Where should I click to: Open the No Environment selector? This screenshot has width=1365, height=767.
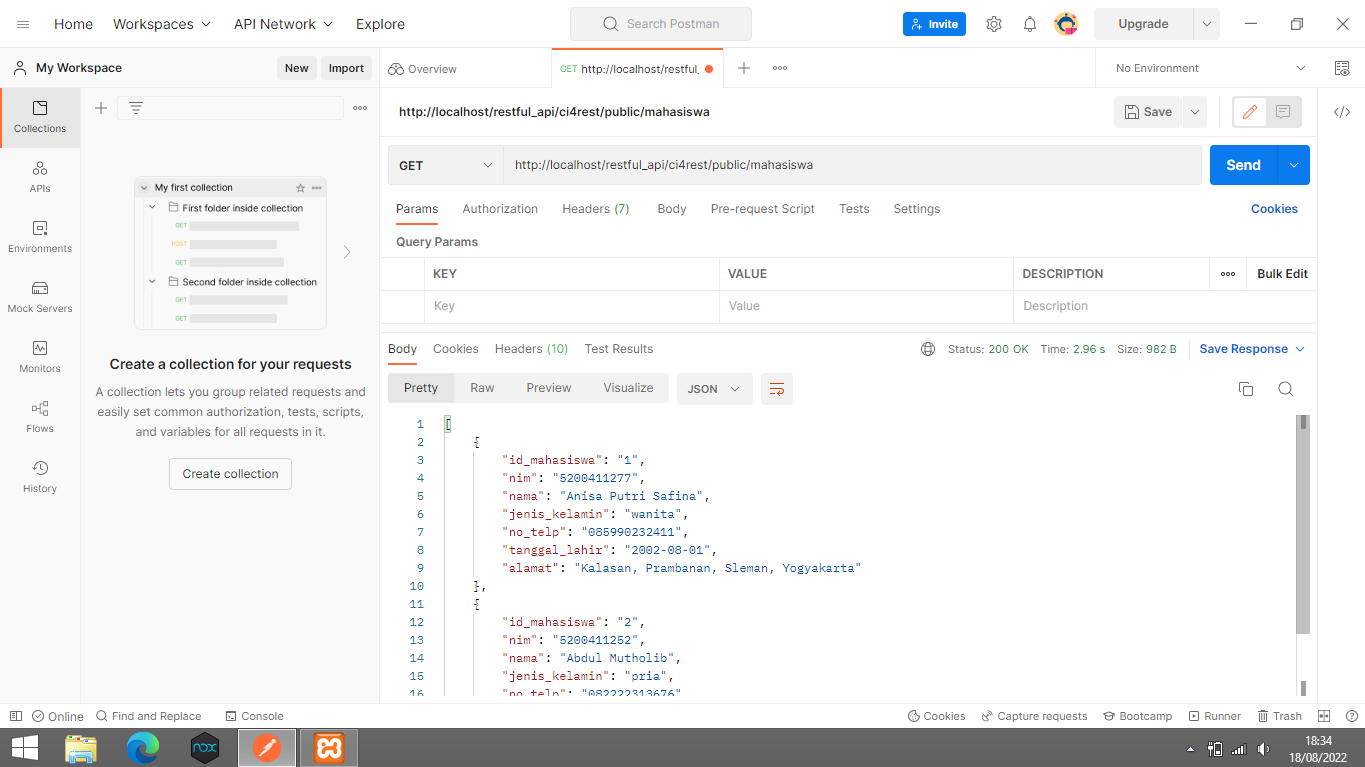[x=1210, y=68]
